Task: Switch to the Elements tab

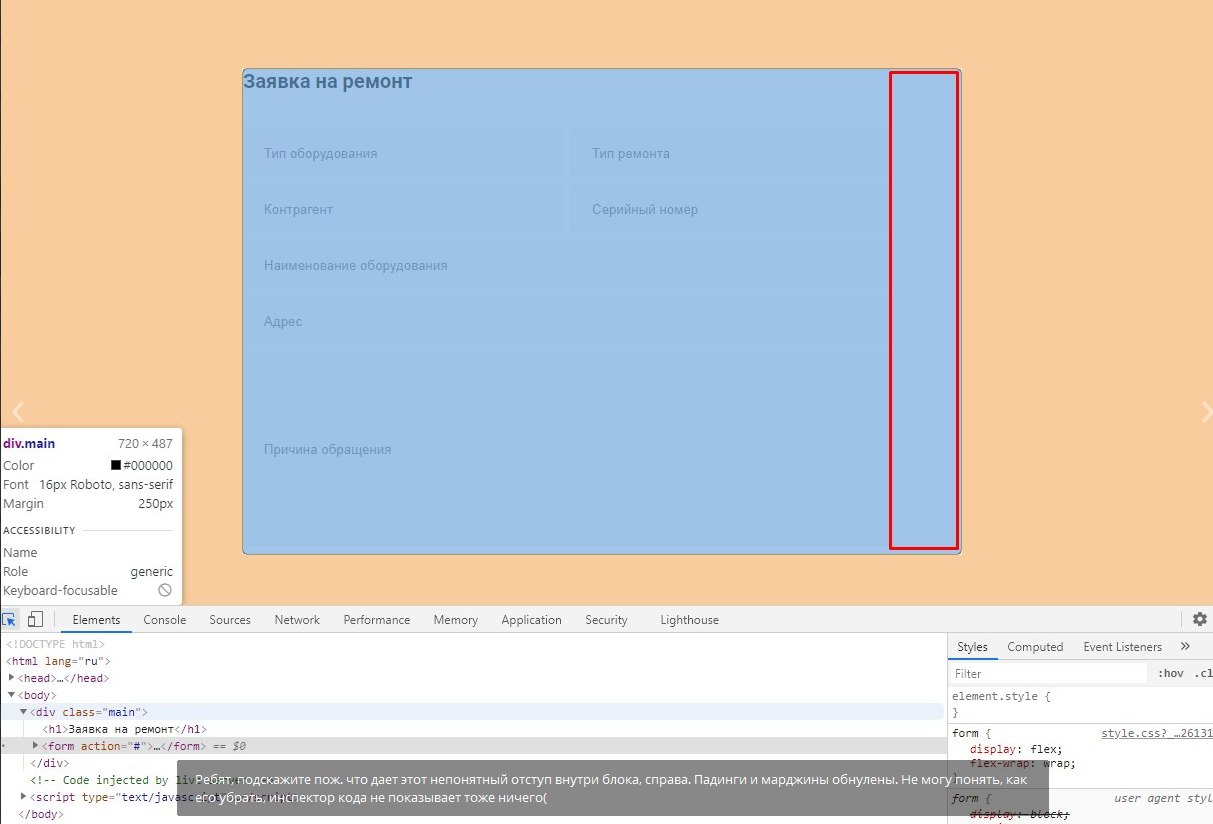Action: tap(96, 620)
